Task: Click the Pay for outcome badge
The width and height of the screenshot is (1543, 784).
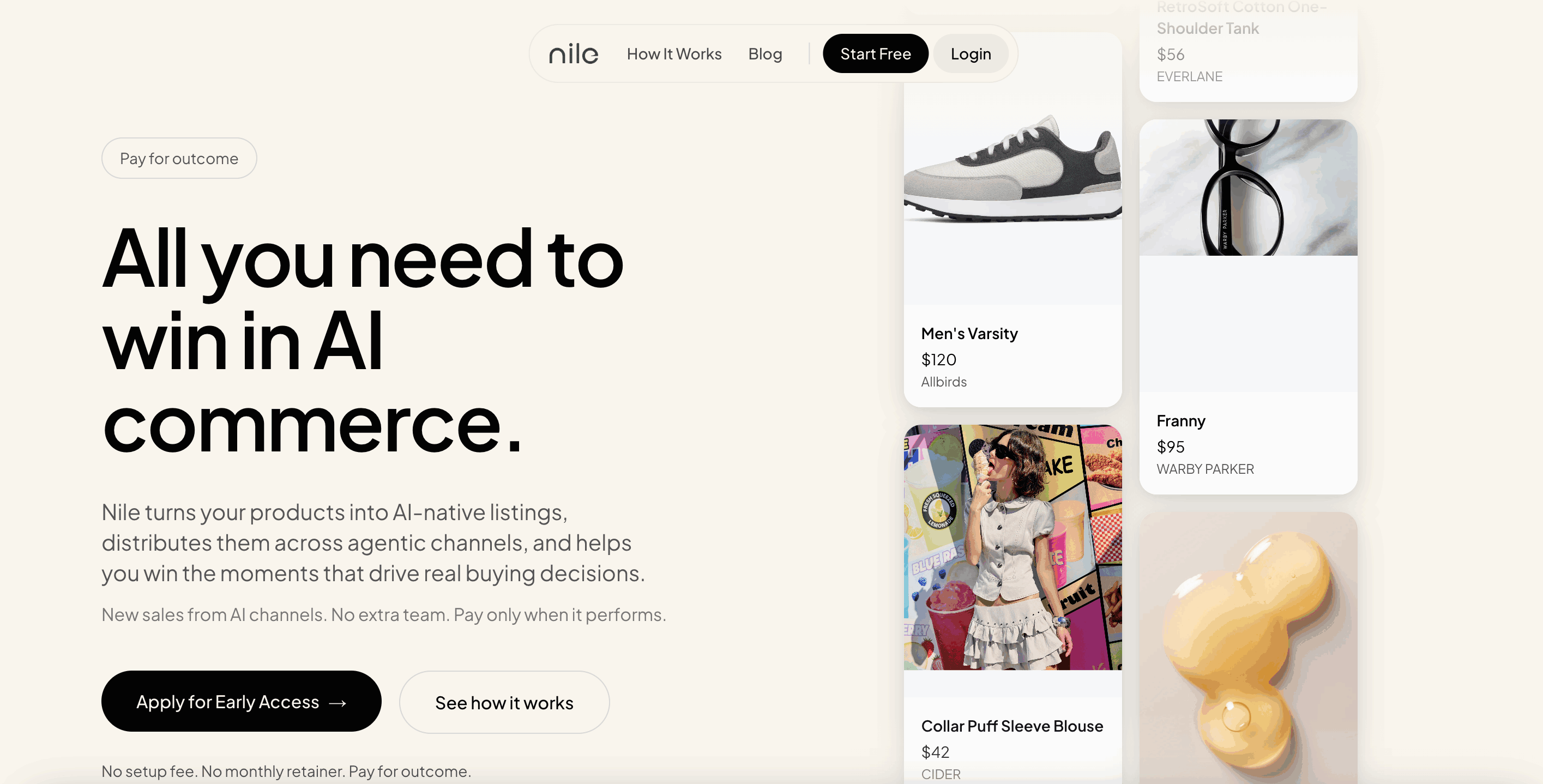Action: (179, 158)
